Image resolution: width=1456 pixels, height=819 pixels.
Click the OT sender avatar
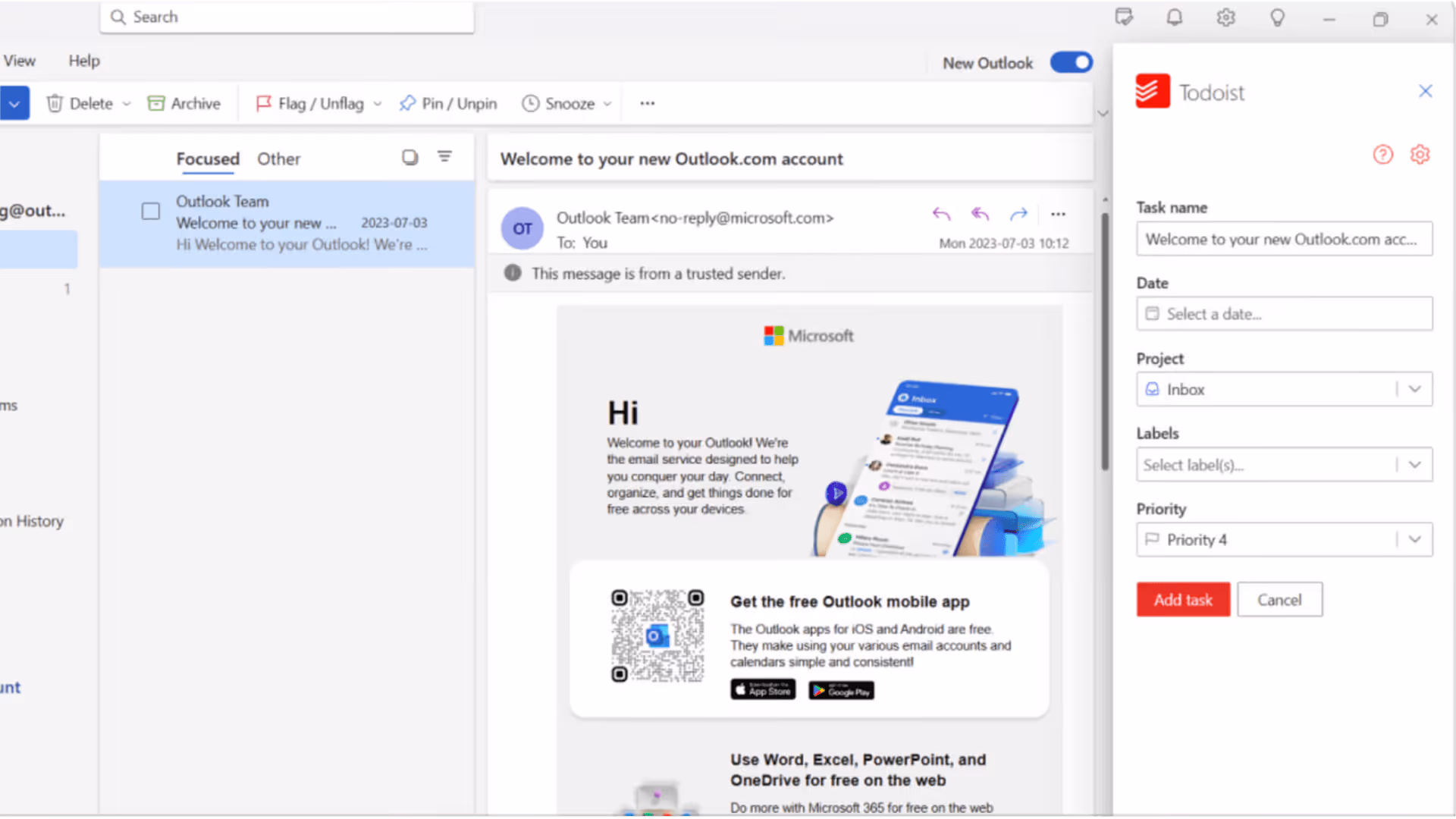[x=522, y=228]
